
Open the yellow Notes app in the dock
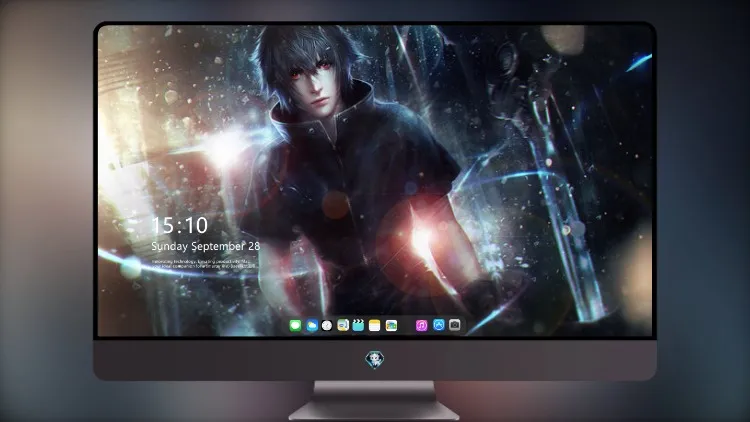(375, 326)
